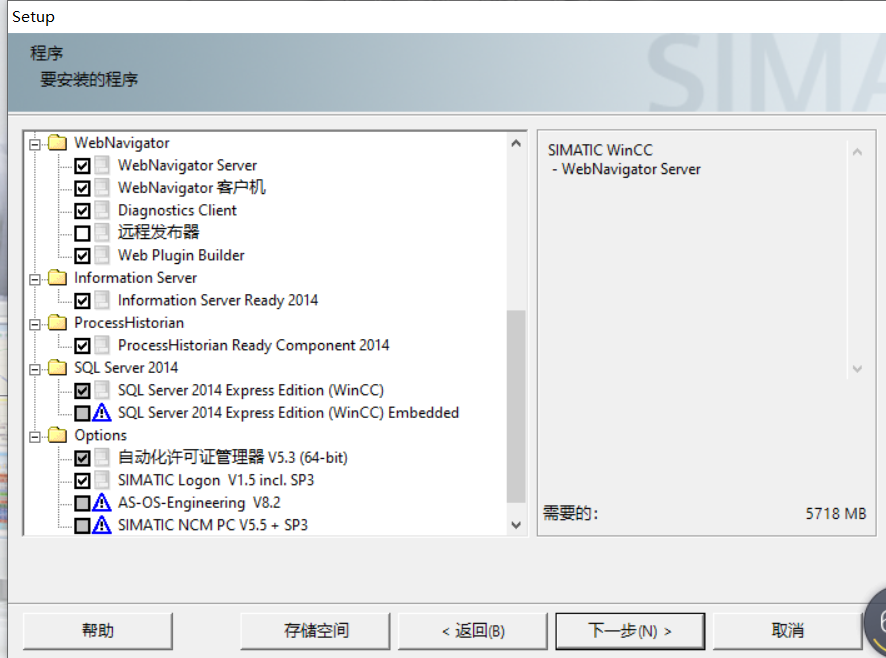This screenshot has width=886, height=658.
Task: Uncheck the WebNavigator Server component
Action: point(84,165)
